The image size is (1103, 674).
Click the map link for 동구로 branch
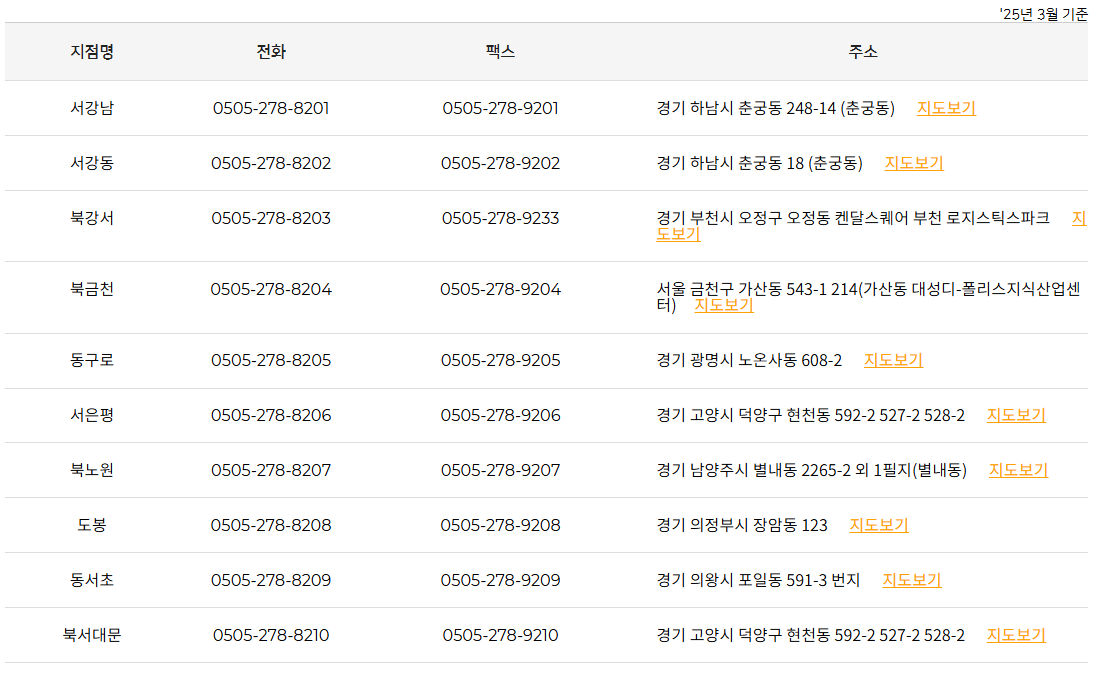(x=893, y=361)
